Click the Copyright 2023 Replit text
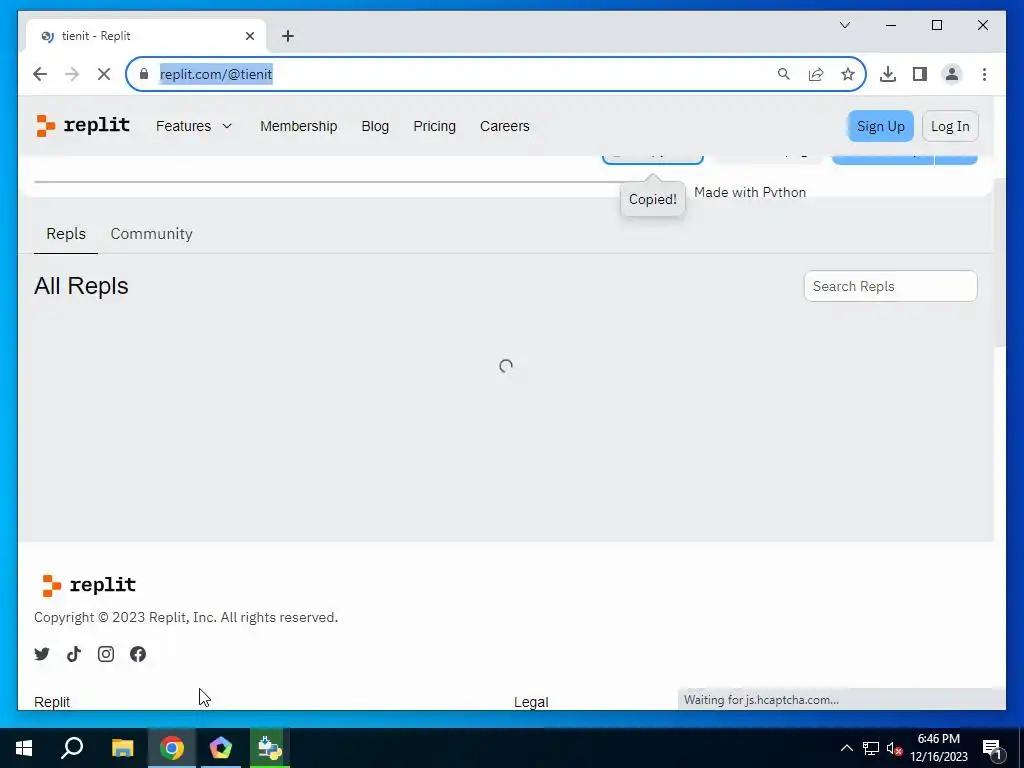Screen dimensions: 1024x768 coord(186,617)
